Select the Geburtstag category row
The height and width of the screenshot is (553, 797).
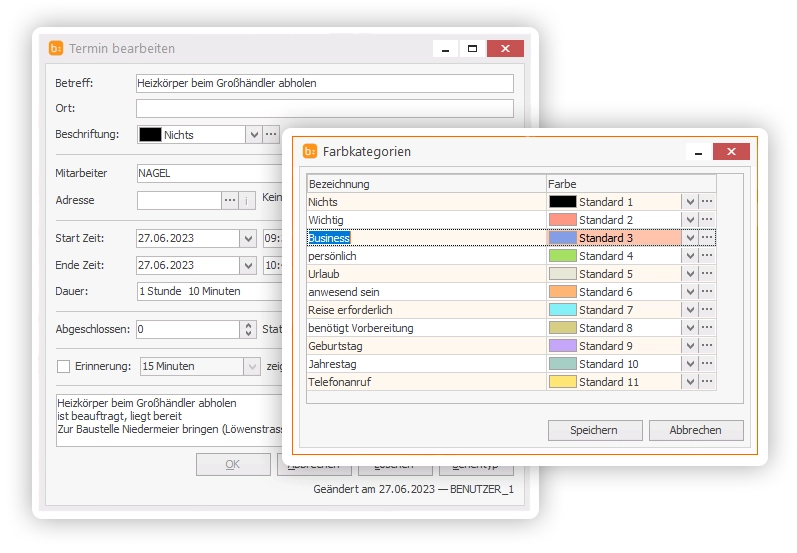coord(425,346)
